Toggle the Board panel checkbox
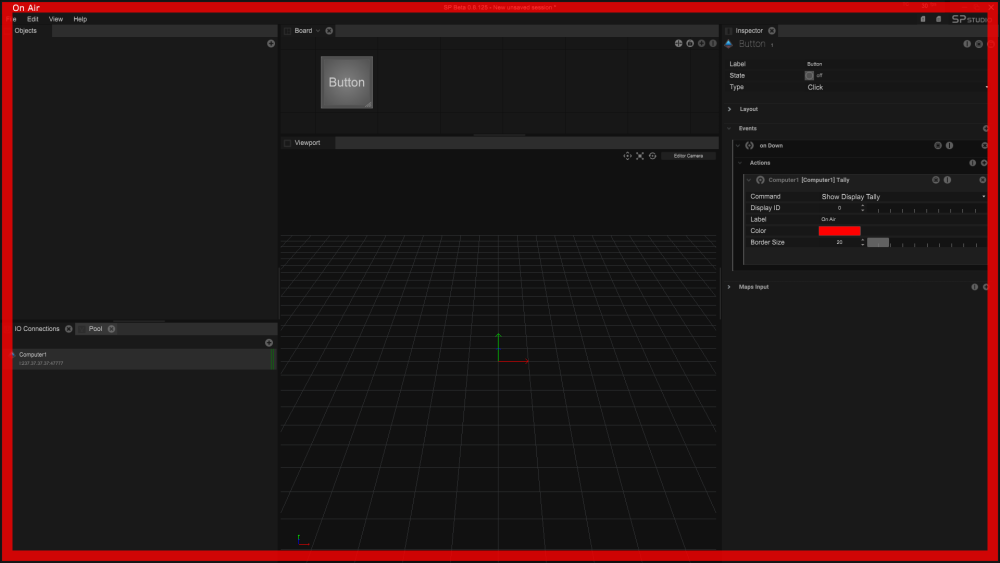 point(288,31)
